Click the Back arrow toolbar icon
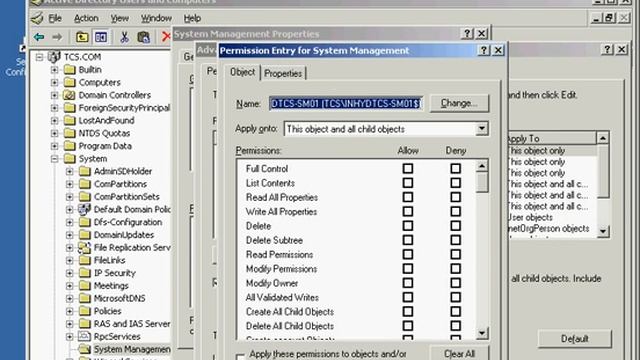The width and height of the screenshot is (640, 360). (39, 37)
